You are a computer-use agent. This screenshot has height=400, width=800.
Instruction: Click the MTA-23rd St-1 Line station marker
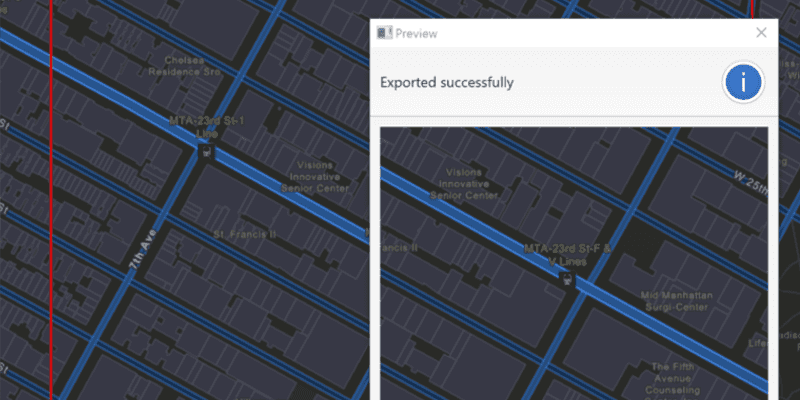tap(206, 152)
